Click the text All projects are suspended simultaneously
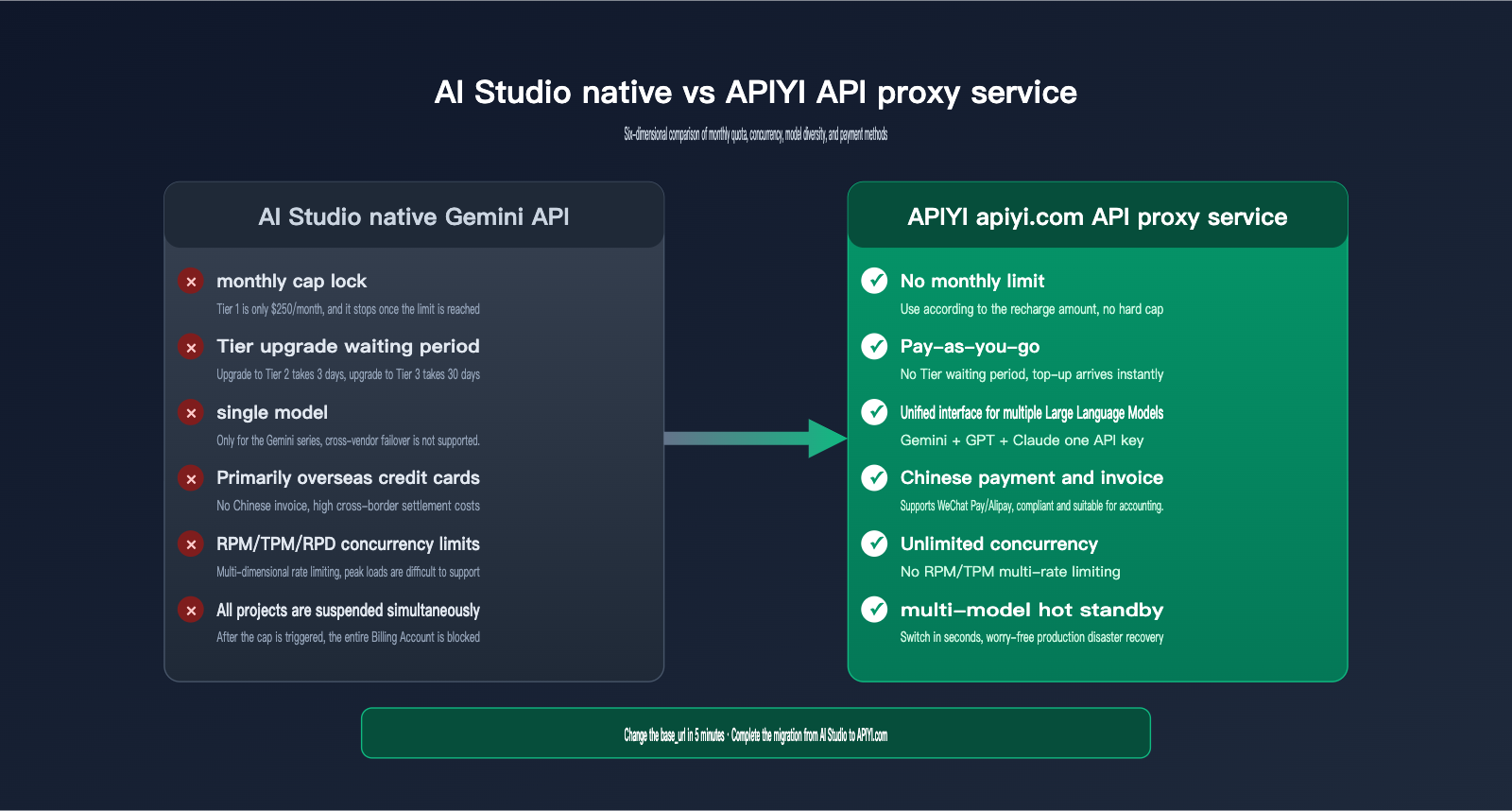Image resolution: width=1512 pixels, height=811 pixels. pyautogui.click(x=348, y=610)
